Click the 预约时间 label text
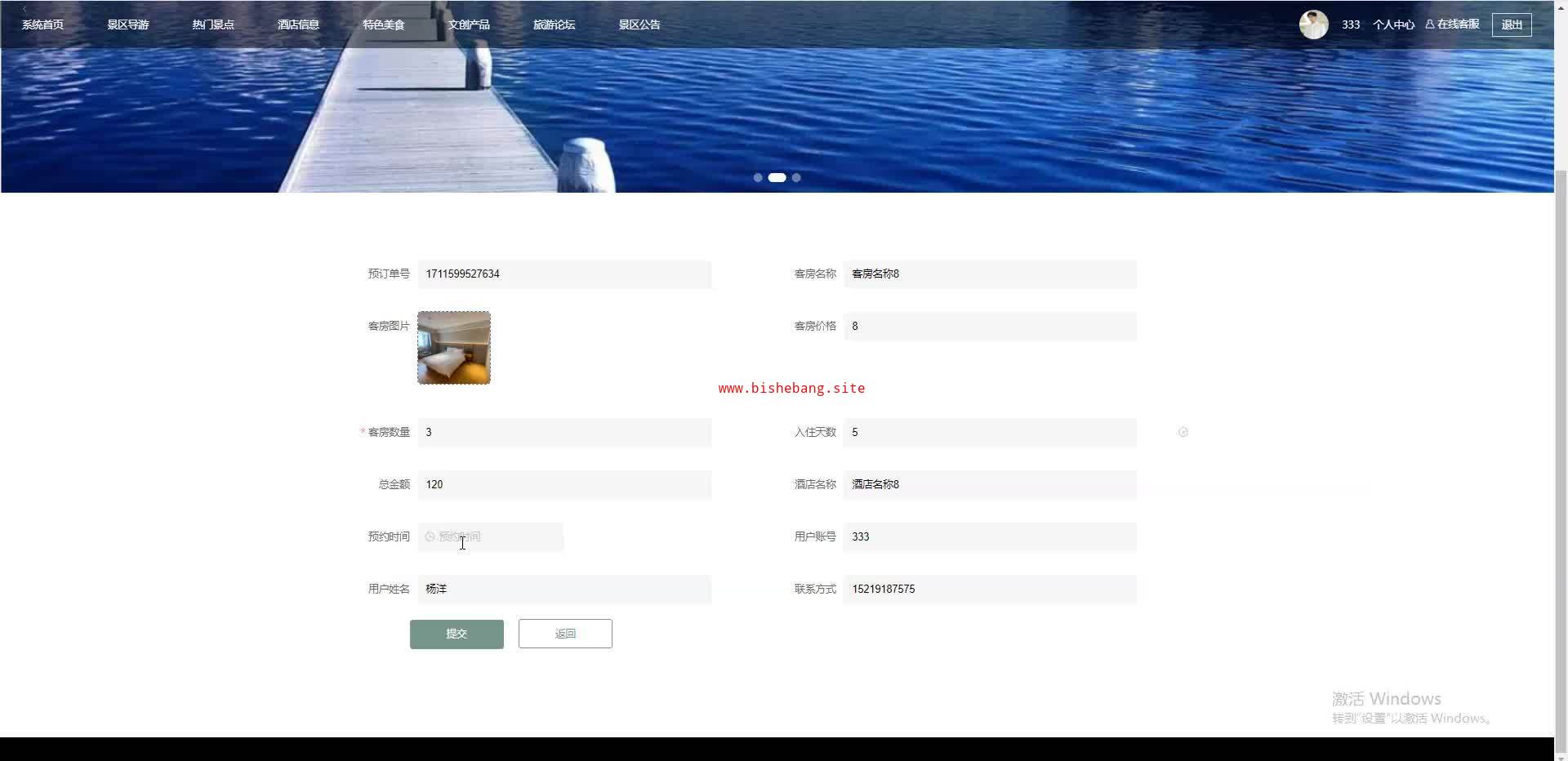 coord(389,536)
